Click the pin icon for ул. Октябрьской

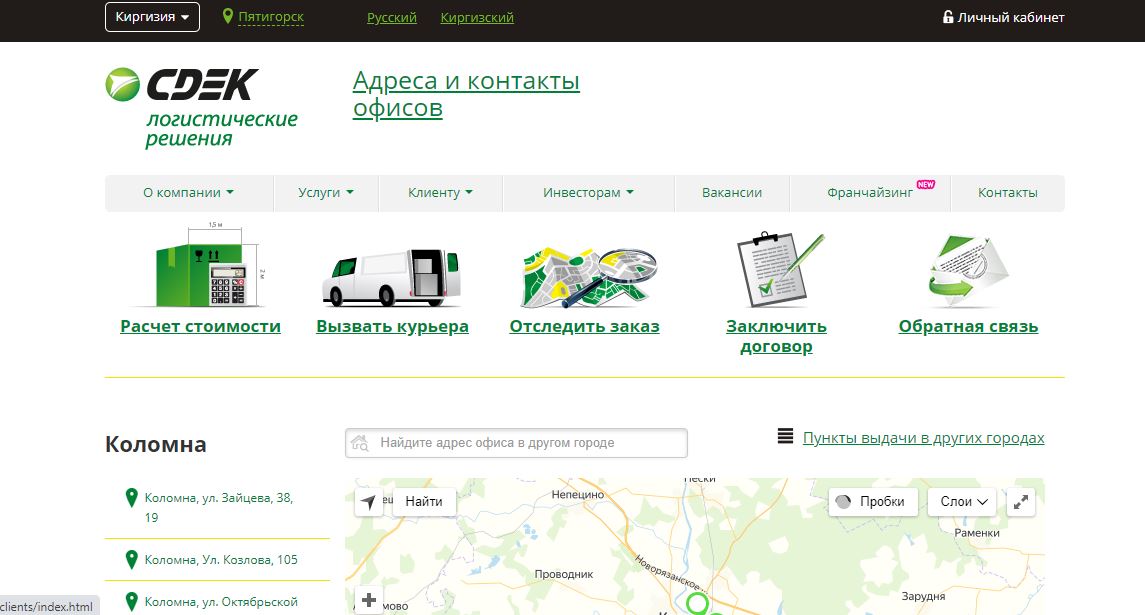pyautogui.click(x=131, y=602)
